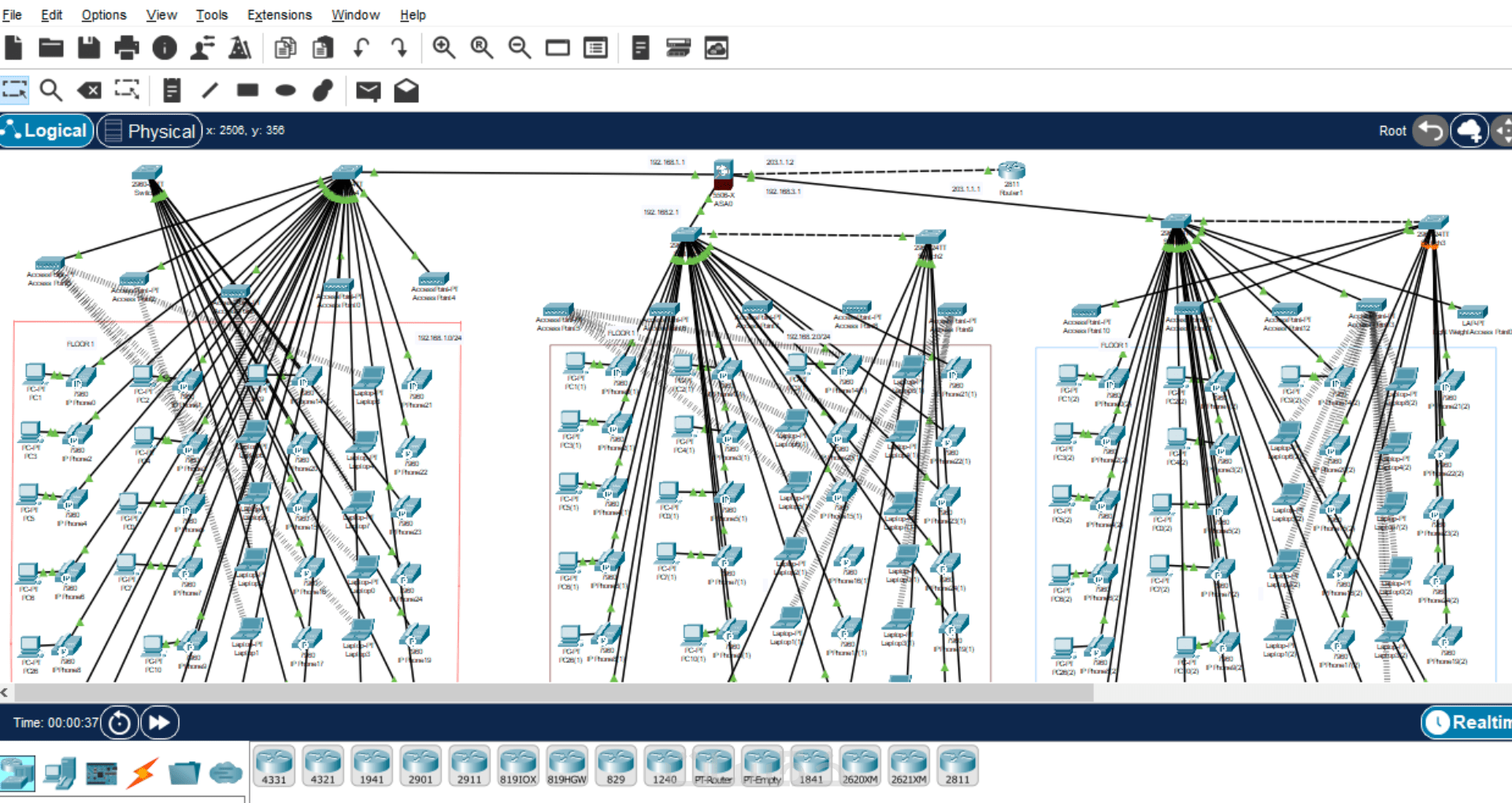The width and height of the screenshot is (1512, 803).
Task: Add a Simple PDU with closed envelope
Action: click(x=369, y=91)
